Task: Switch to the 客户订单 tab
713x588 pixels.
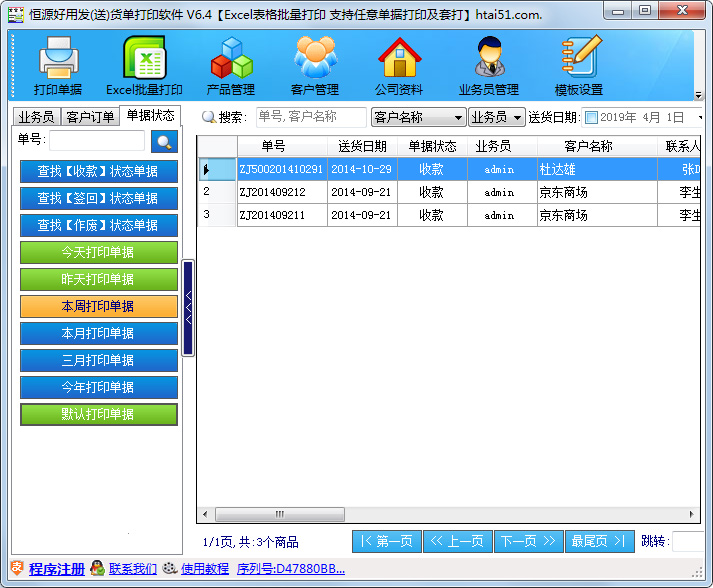Action: click(x=90, y=117)
